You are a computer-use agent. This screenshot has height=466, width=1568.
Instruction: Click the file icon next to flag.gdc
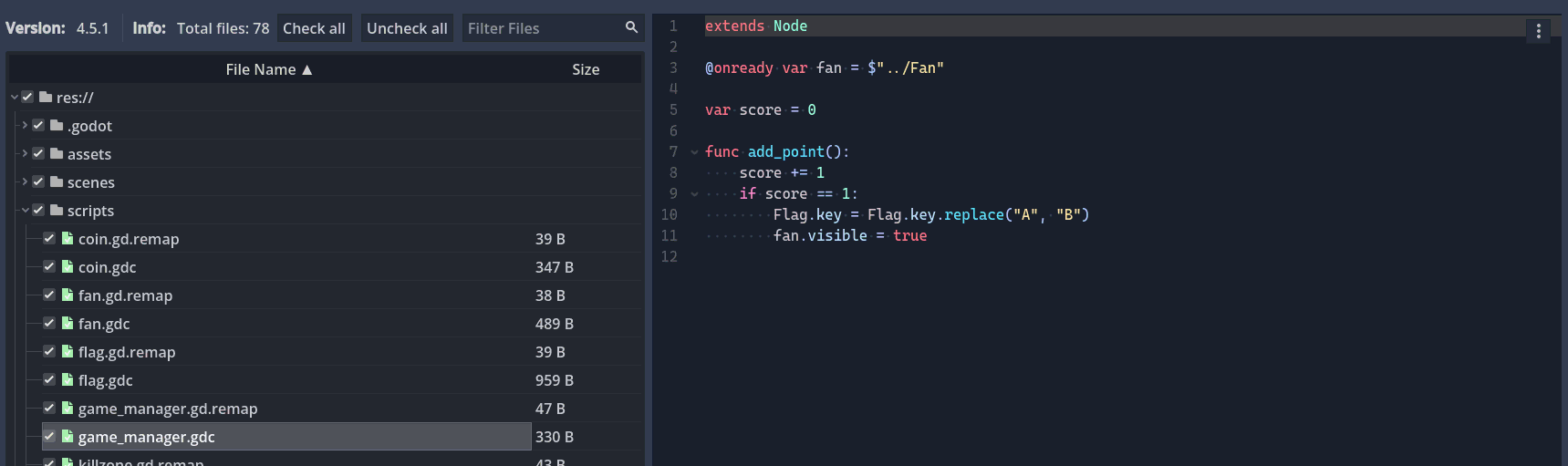point(67,380)
